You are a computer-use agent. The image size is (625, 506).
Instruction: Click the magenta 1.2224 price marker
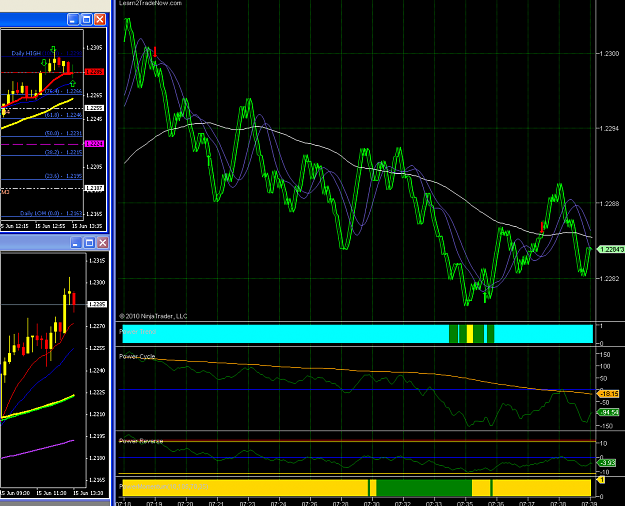click(94, 144)
